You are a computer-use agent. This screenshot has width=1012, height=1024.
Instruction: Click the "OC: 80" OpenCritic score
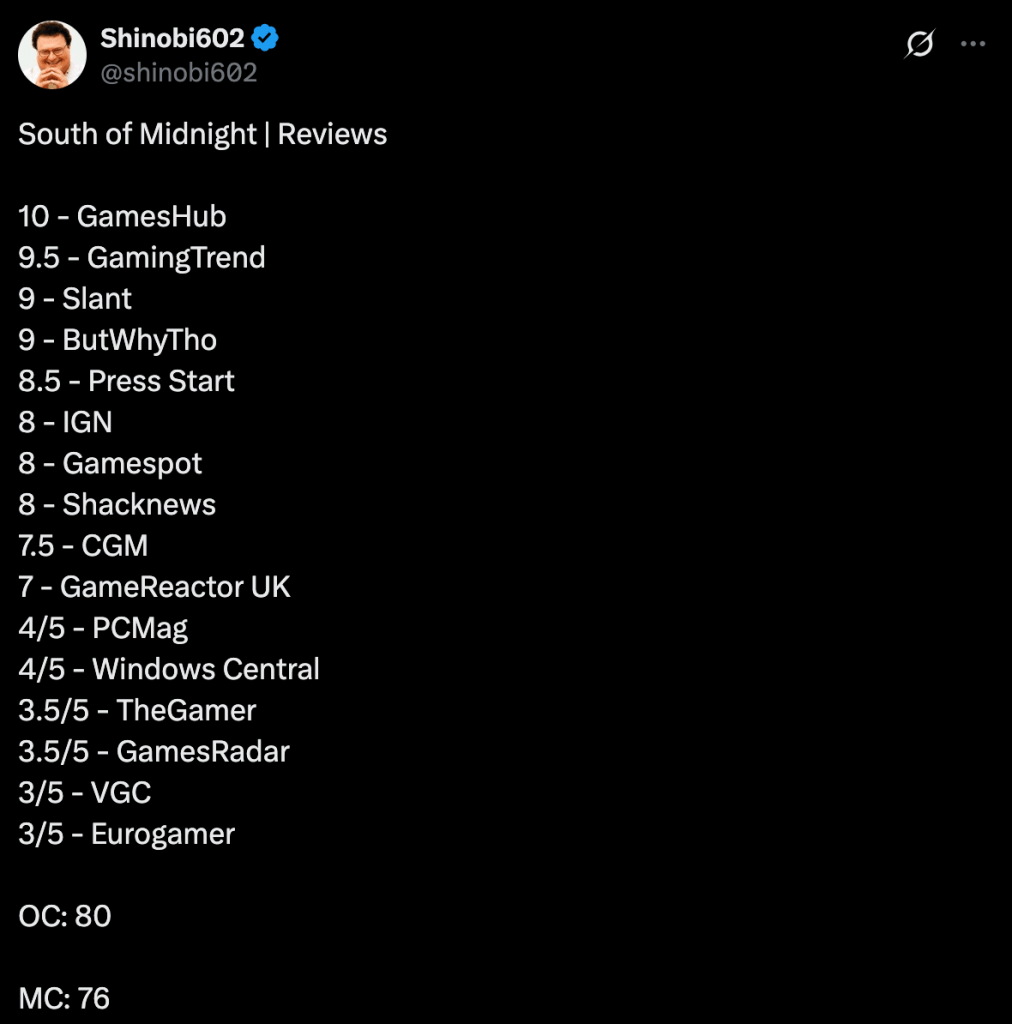click(65, 916)
